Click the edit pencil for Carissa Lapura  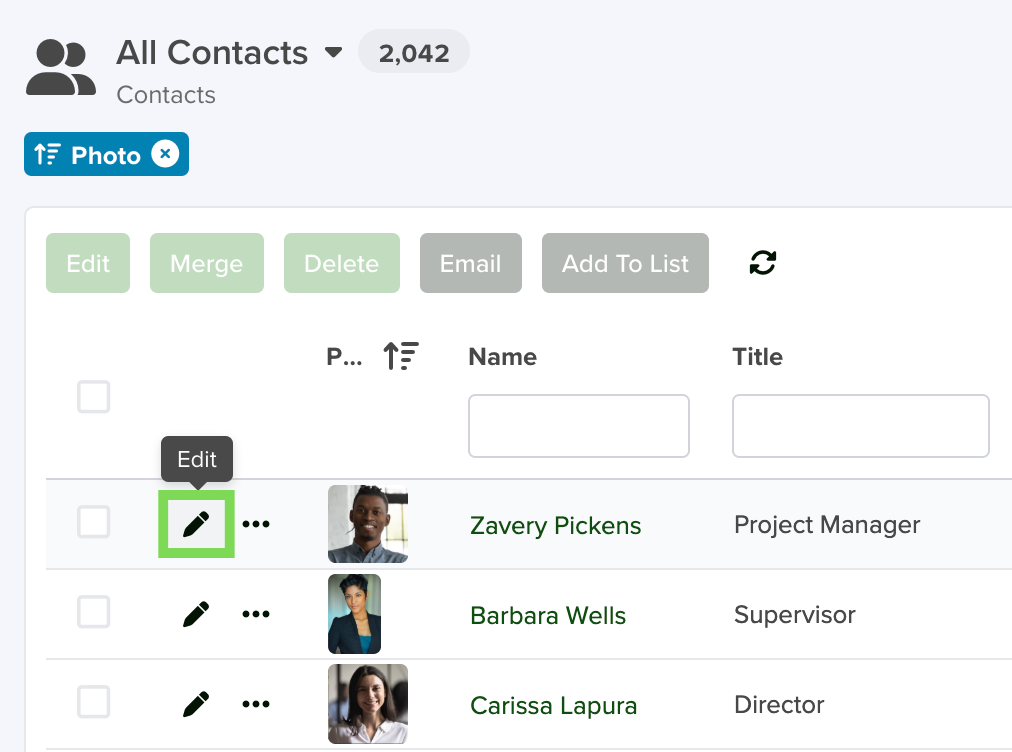click(x=196, y=704)
